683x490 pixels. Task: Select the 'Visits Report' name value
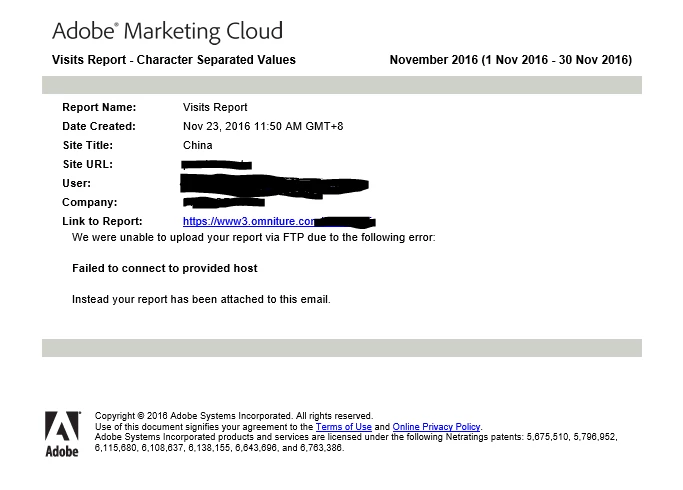[x=215, y=107]
